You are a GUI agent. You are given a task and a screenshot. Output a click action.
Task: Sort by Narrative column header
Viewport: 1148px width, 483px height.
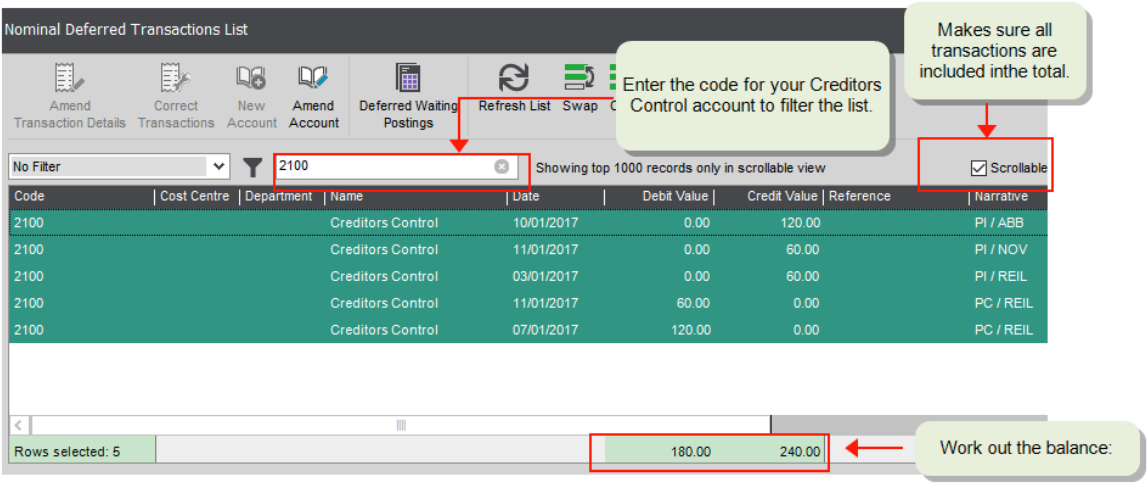click(1008, 196)
